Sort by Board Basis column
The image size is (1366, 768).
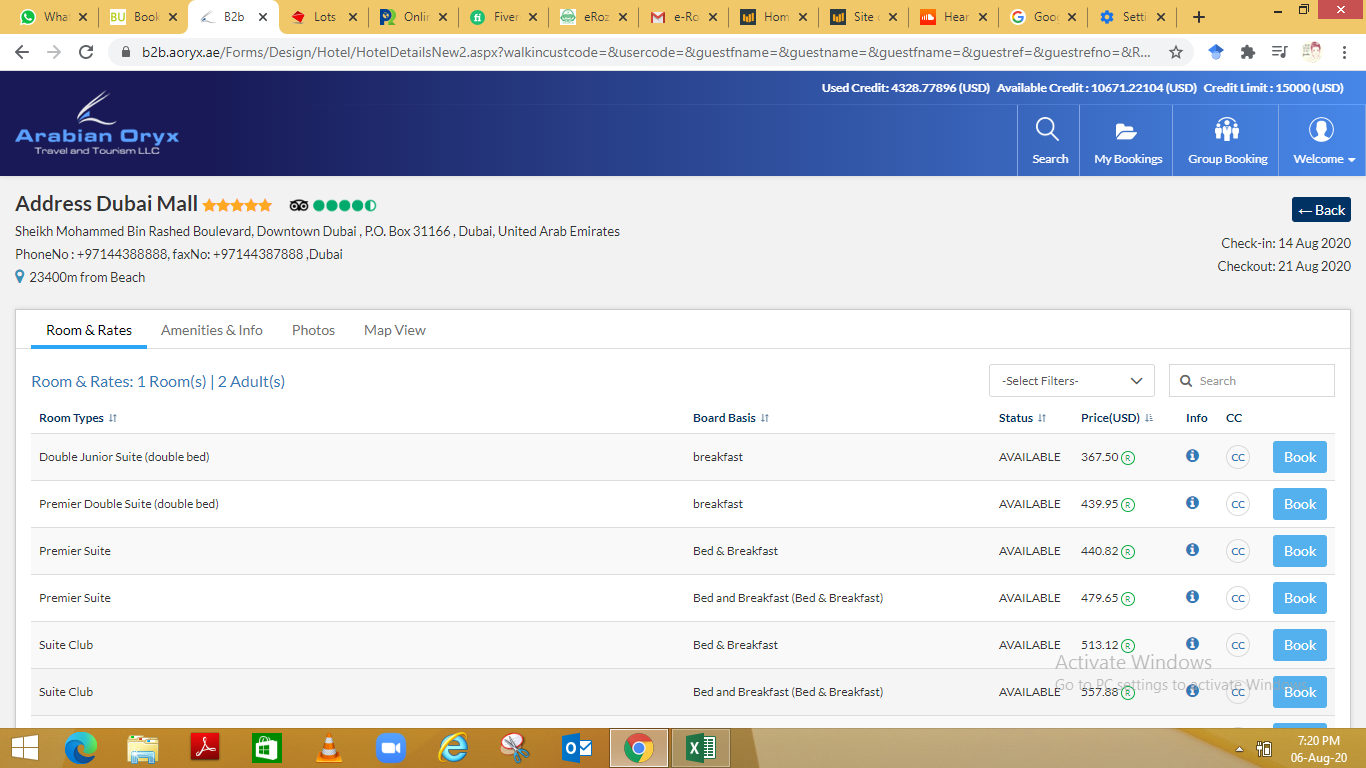coord(731,418)
